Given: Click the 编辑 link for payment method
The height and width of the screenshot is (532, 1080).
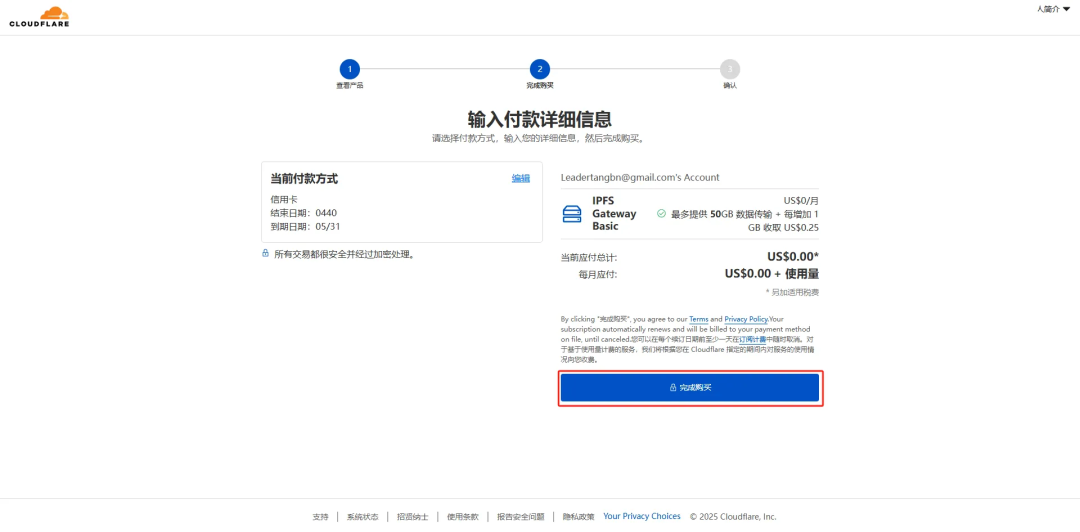Looking at the screenshot, I should [x=521, y=178].
